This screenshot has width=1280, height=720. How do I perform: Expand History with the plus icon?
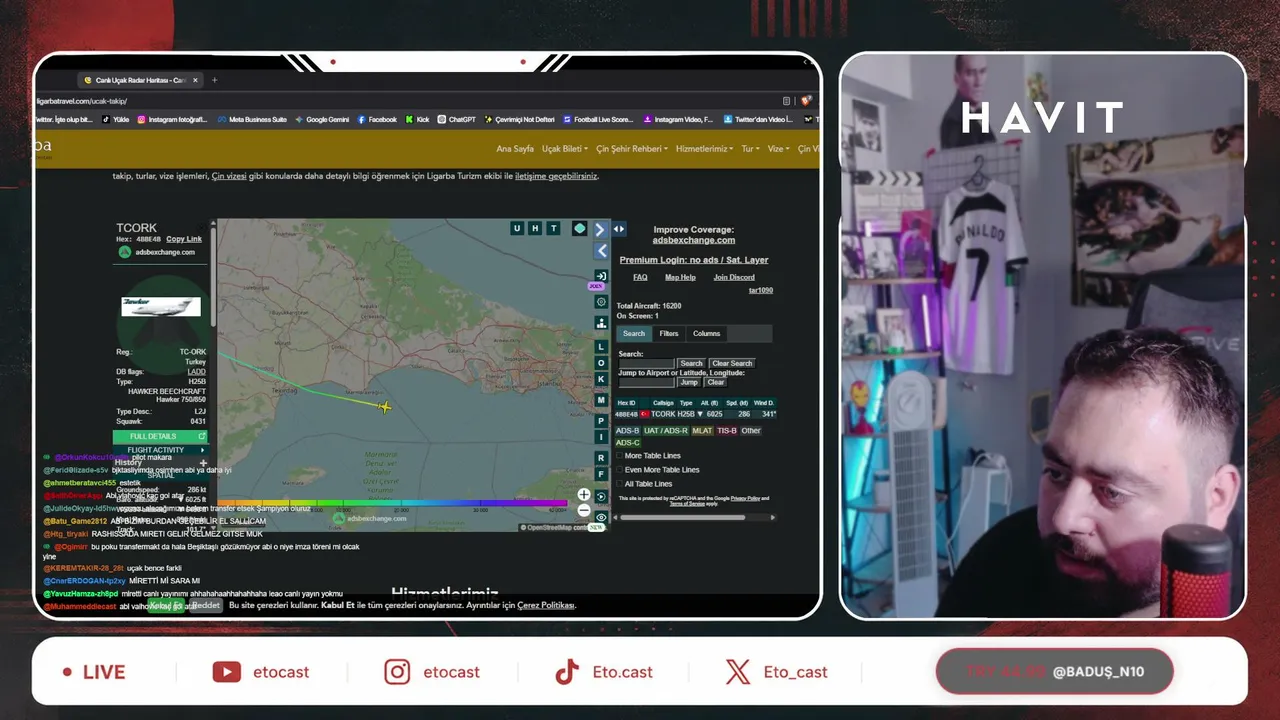pos(203,463)
